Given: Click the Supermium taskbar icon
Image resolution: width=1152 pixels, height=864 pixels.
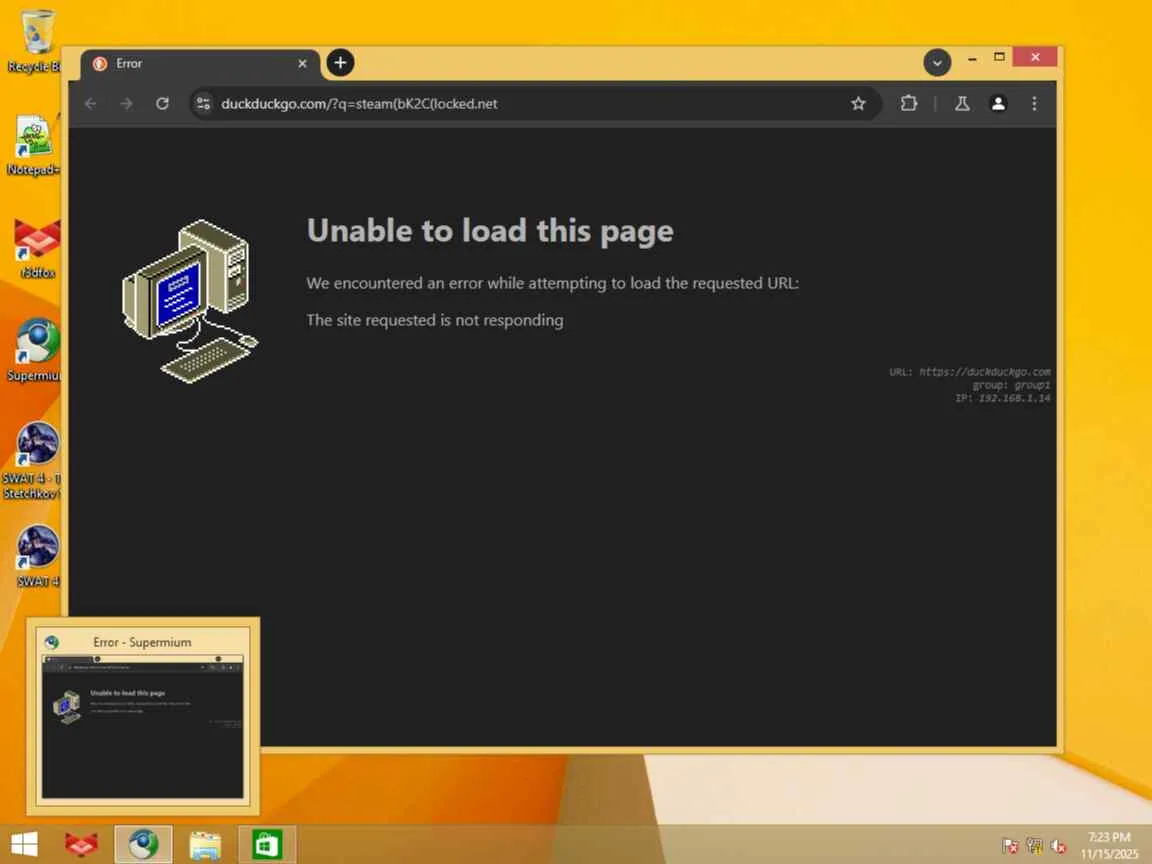Looking at the screenshot, I should 143,844.
